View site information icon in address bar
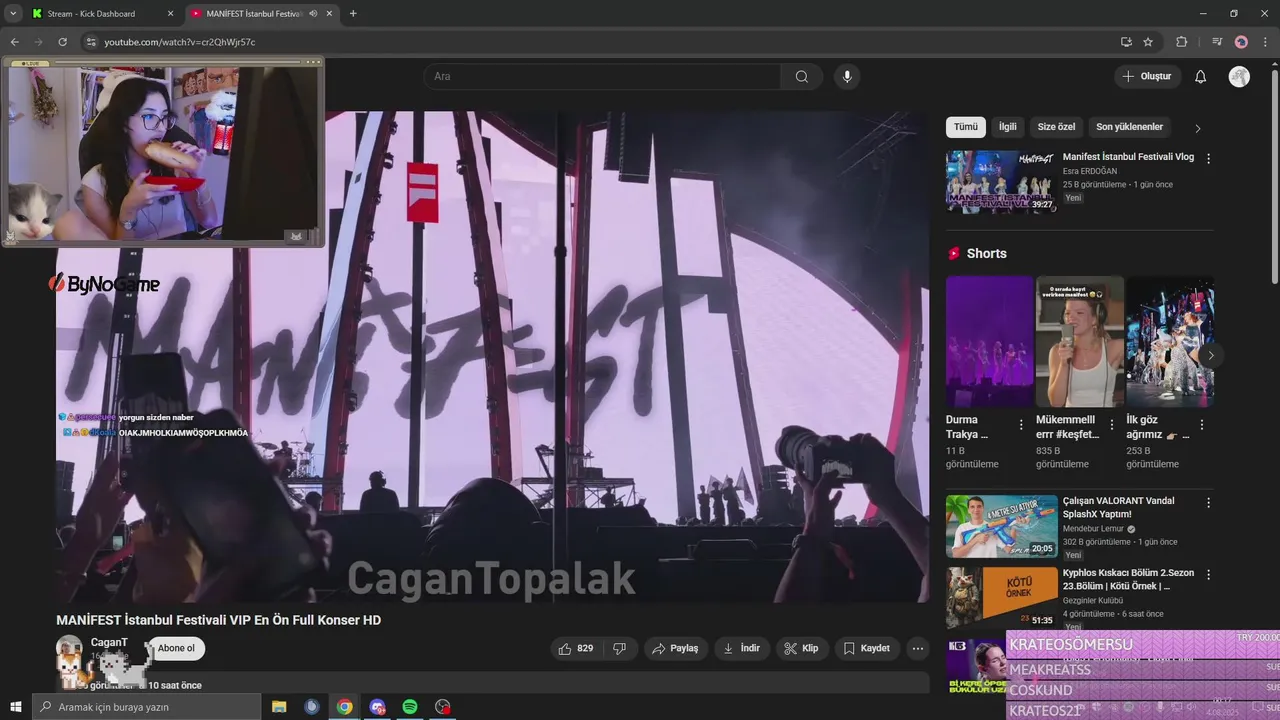 (x=91, y=42)
